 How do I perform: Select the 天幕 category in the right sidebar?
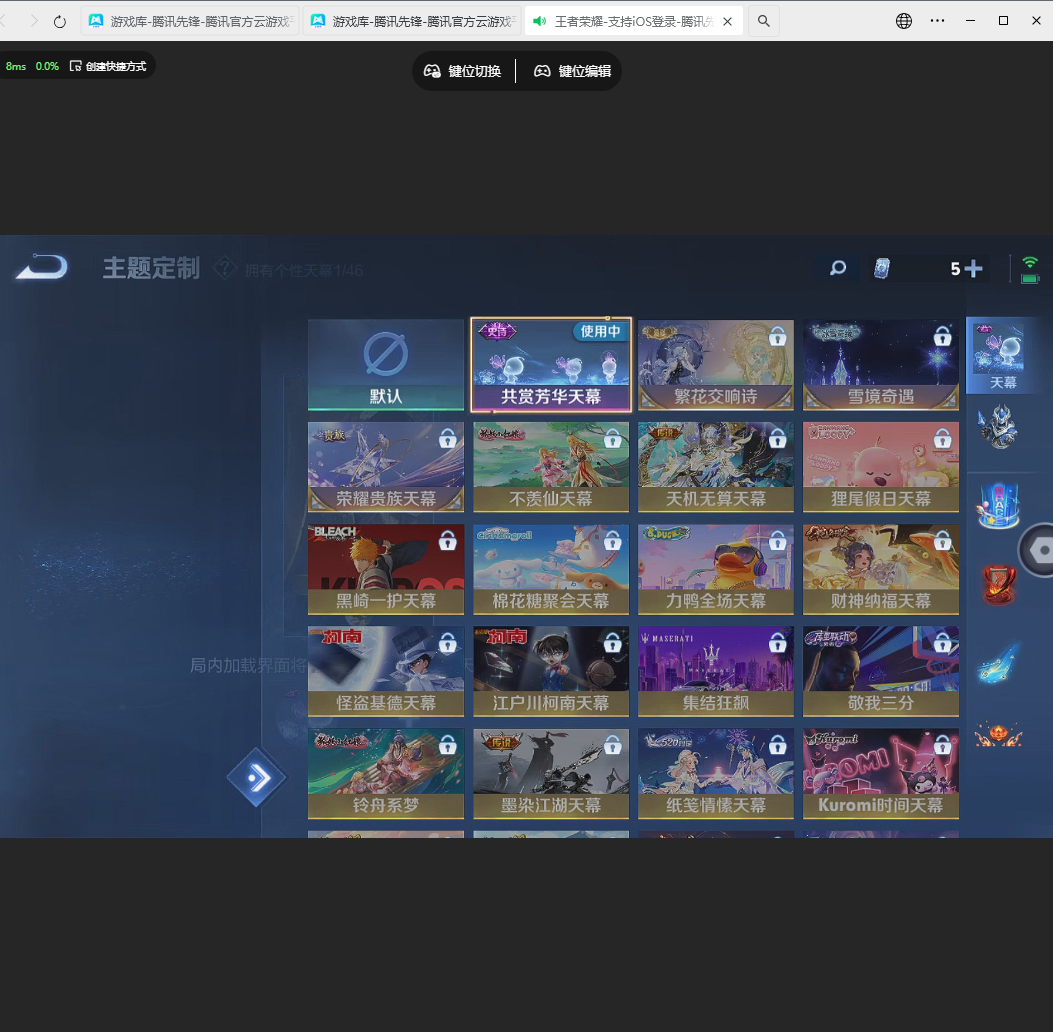[1001, 356]
